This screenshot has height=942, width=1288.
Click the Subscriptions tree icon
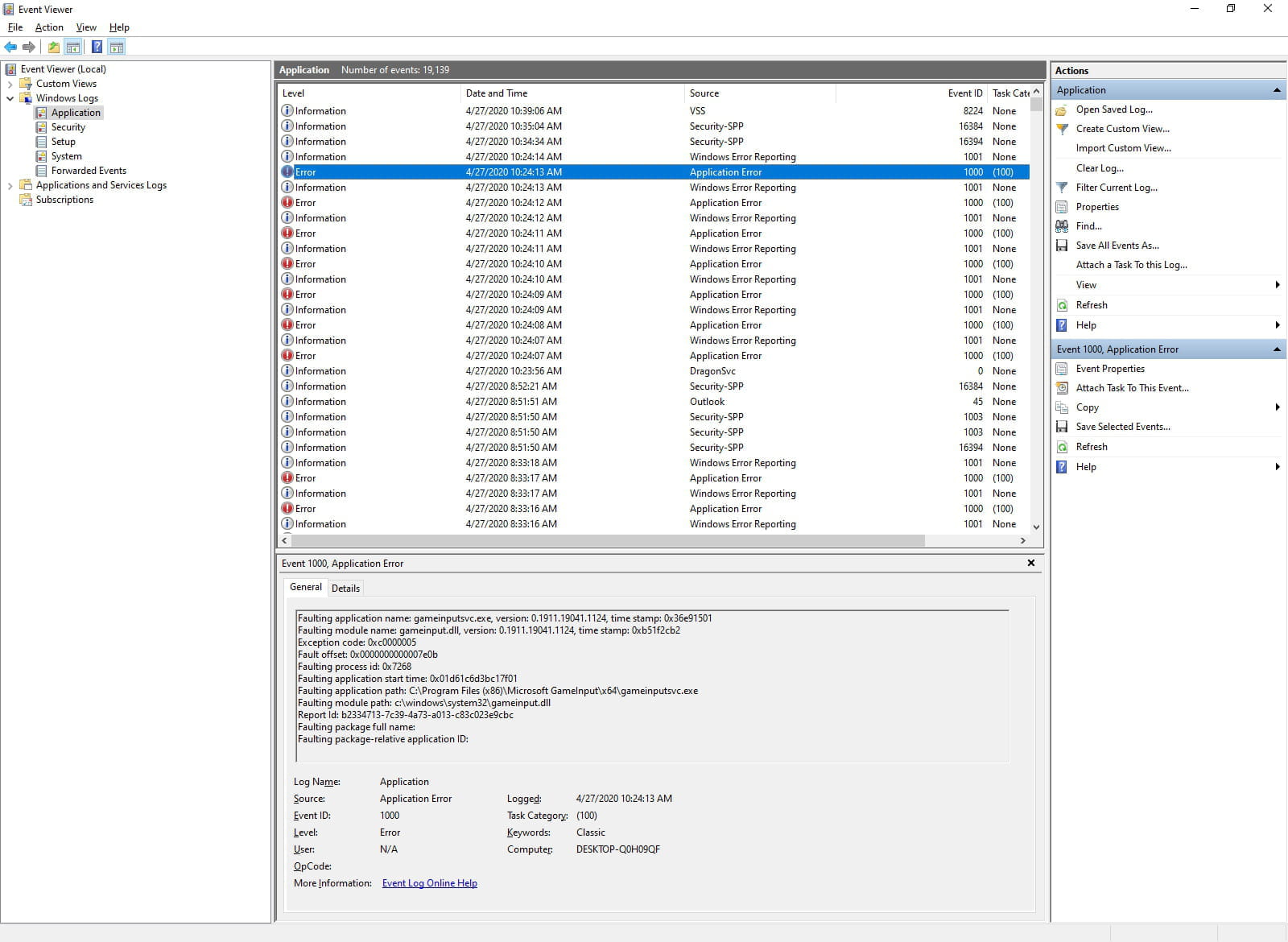(x=26, y=200)
